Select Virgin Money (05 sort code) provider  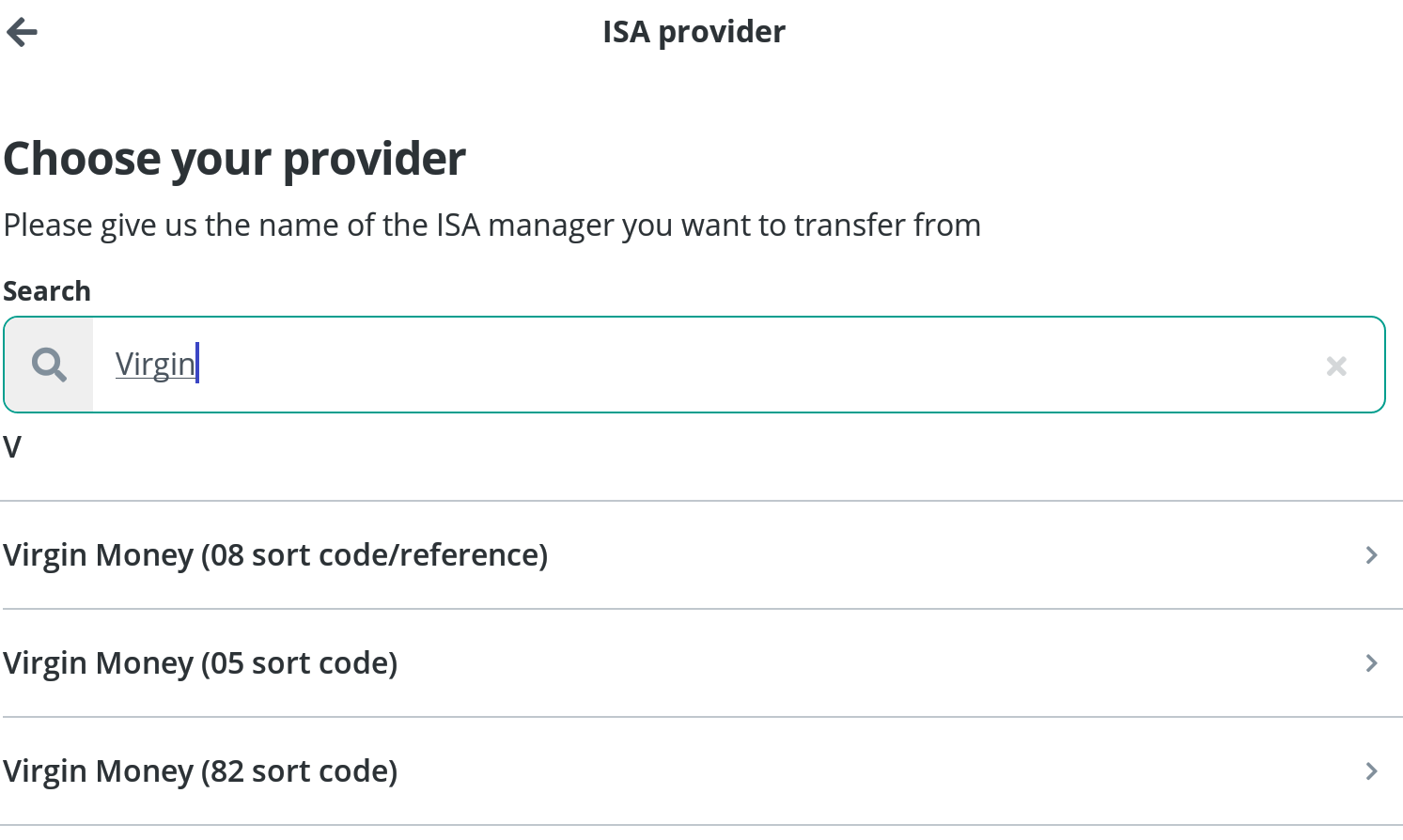[702, 663]
